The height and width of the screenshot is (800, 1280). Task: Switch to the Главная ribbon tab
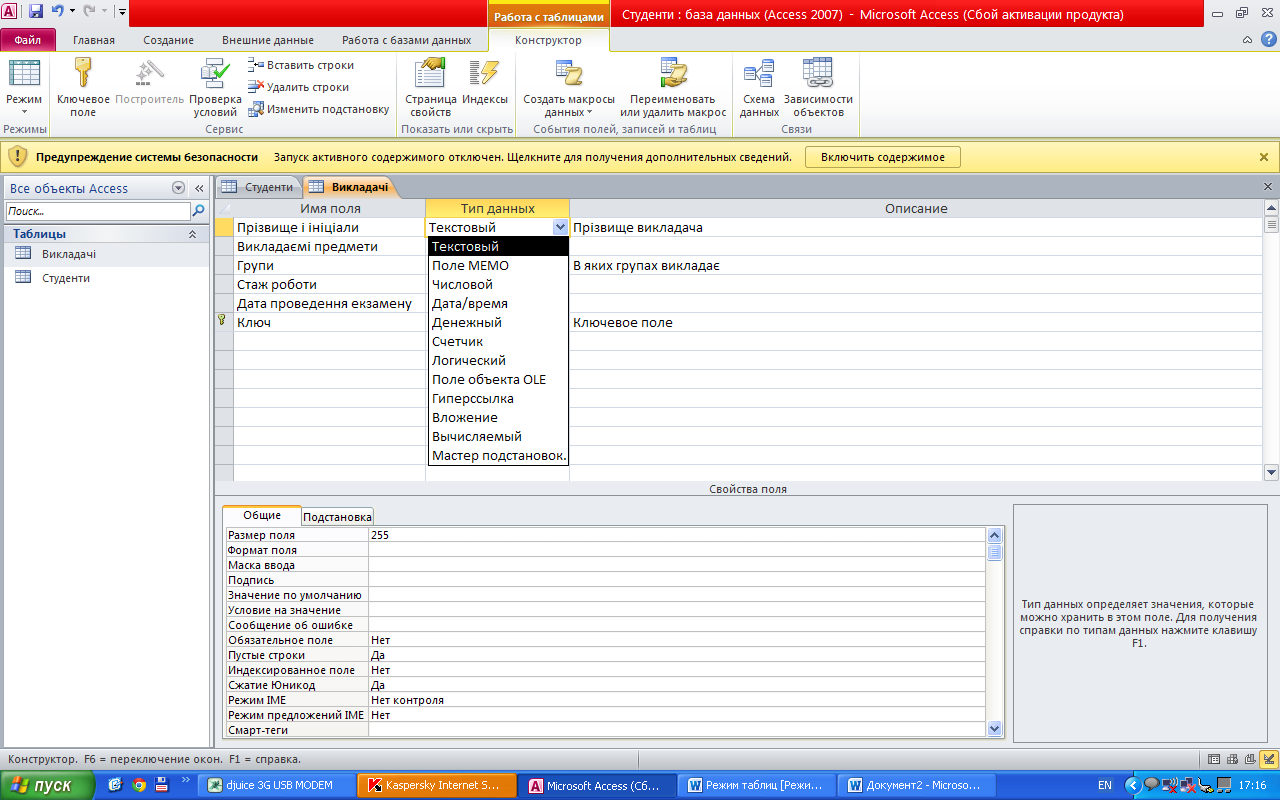94,40
